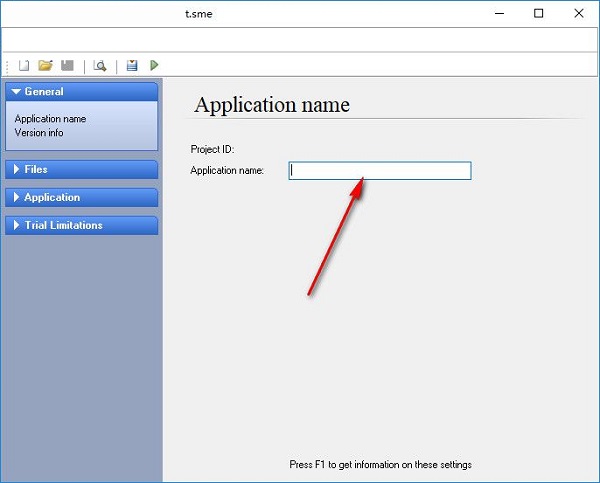Click the Press F1 help hint text
Viewport: 600px width, 483px height.
[380, 464]
